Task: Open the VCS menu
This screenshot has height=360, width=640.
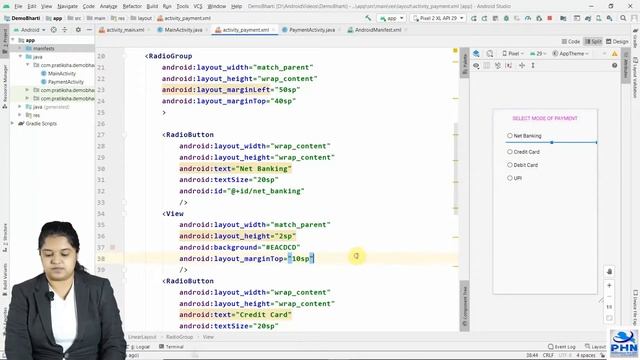Action: 198,6
